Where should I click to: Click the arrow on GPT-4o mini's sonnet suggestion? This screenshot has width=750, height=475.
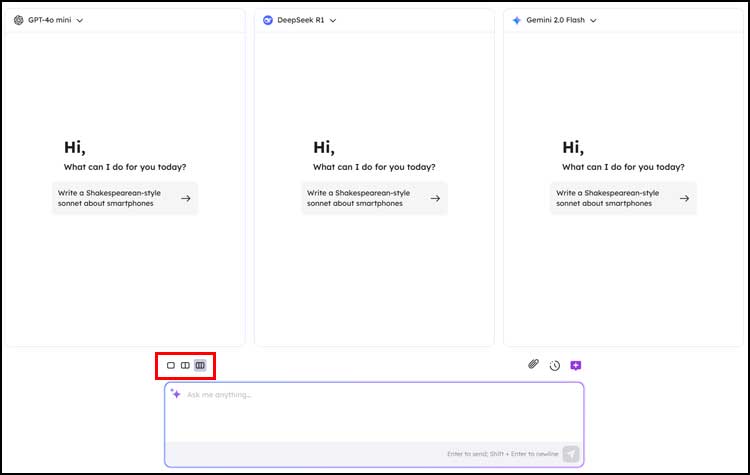point(186,198)
